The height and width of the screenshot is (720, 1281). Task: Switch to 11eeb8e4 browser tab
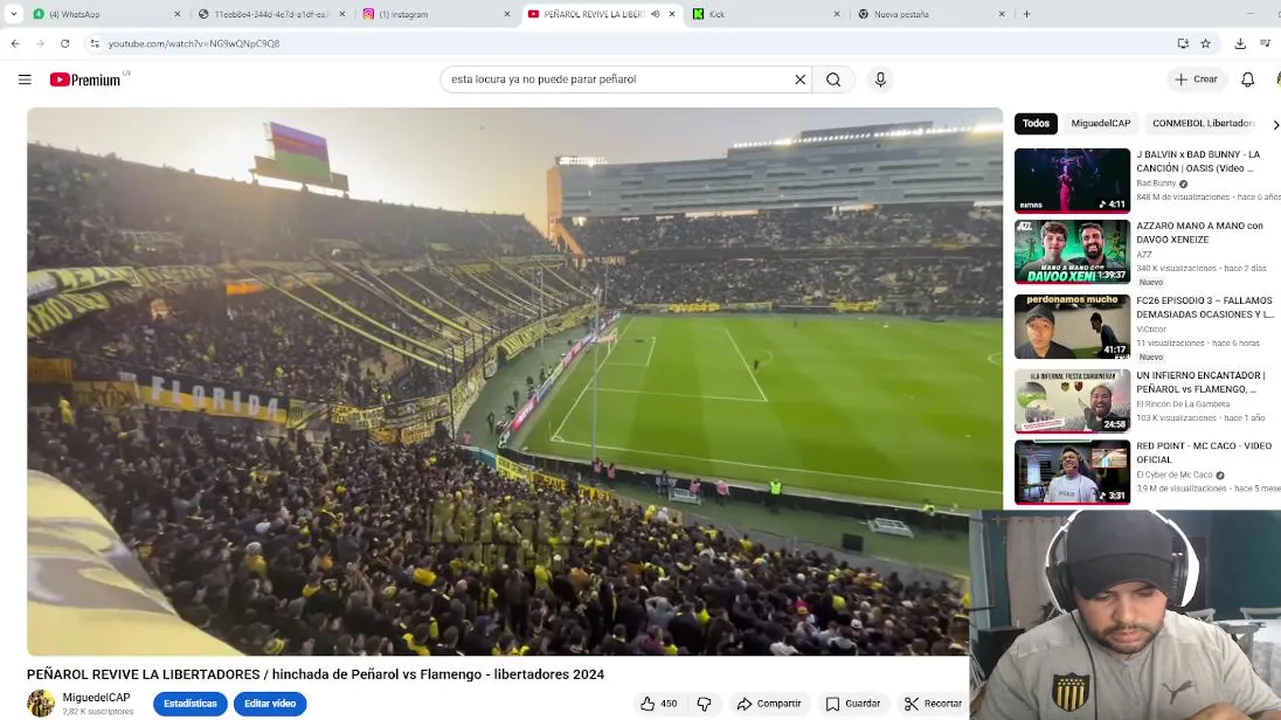pos(270,14)
